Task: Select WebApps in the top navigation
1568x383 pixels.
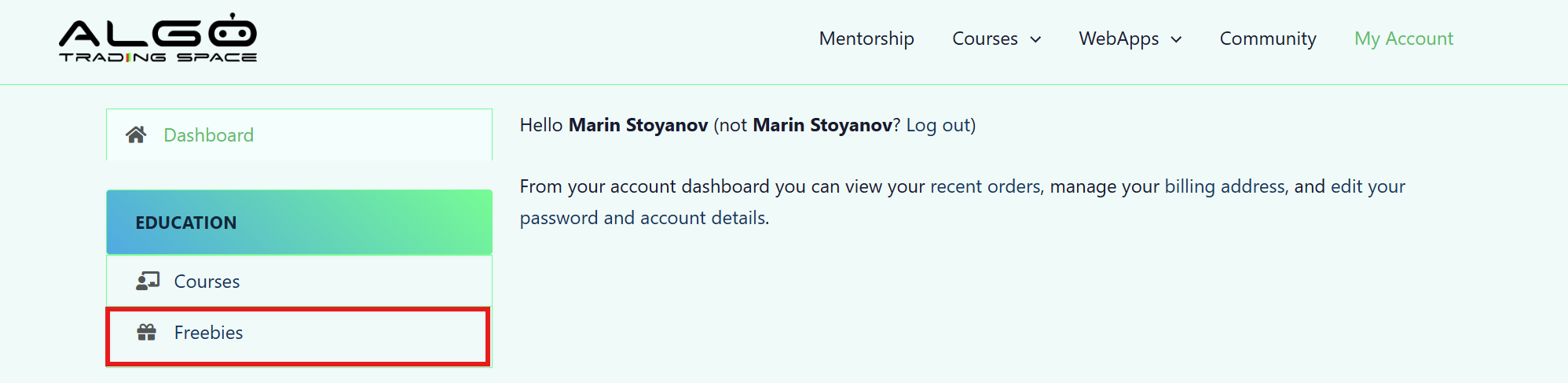Action: [1119, 39]
